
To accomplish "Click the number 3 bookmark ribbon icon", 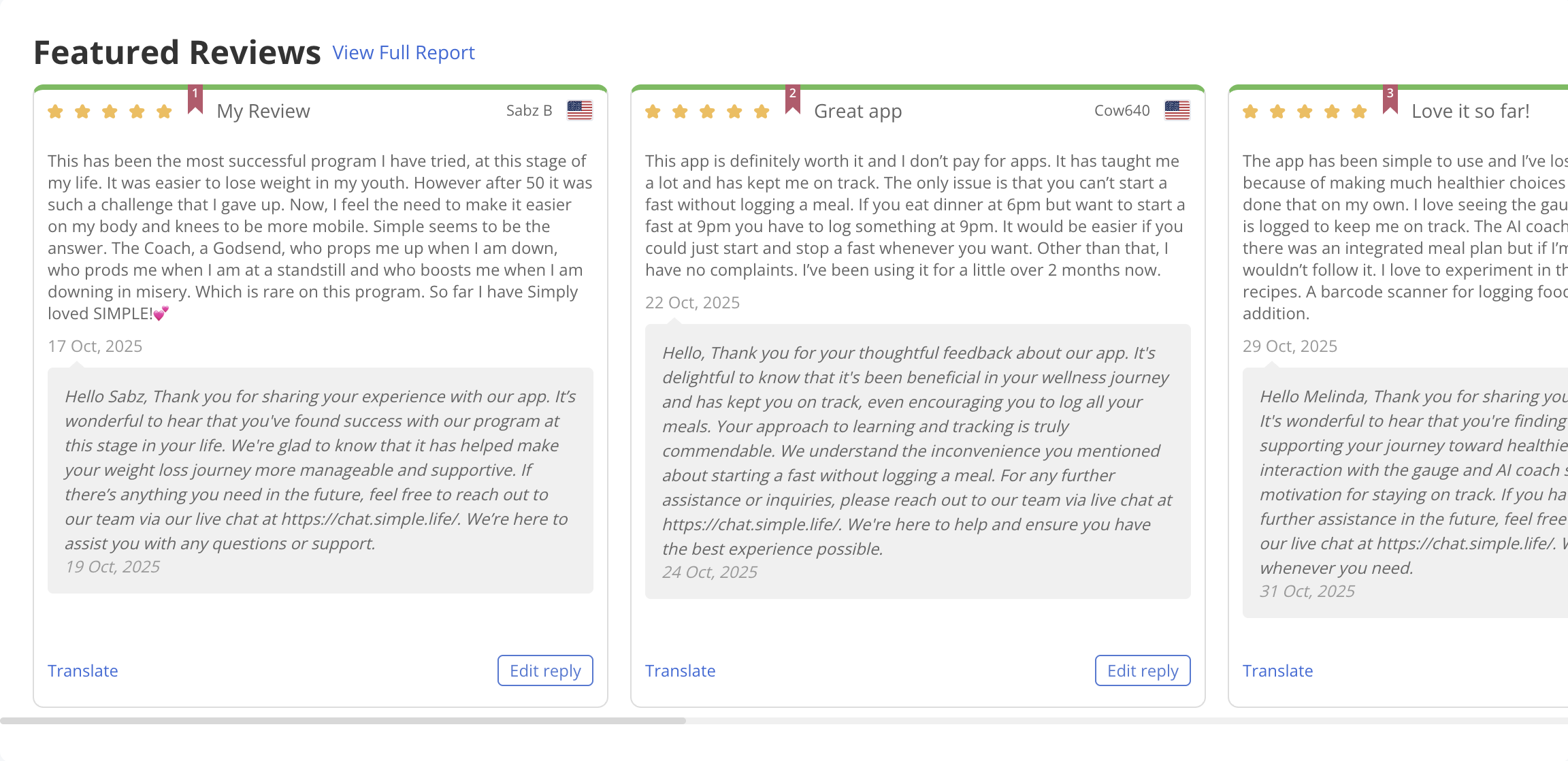I will click(1390, 99).
